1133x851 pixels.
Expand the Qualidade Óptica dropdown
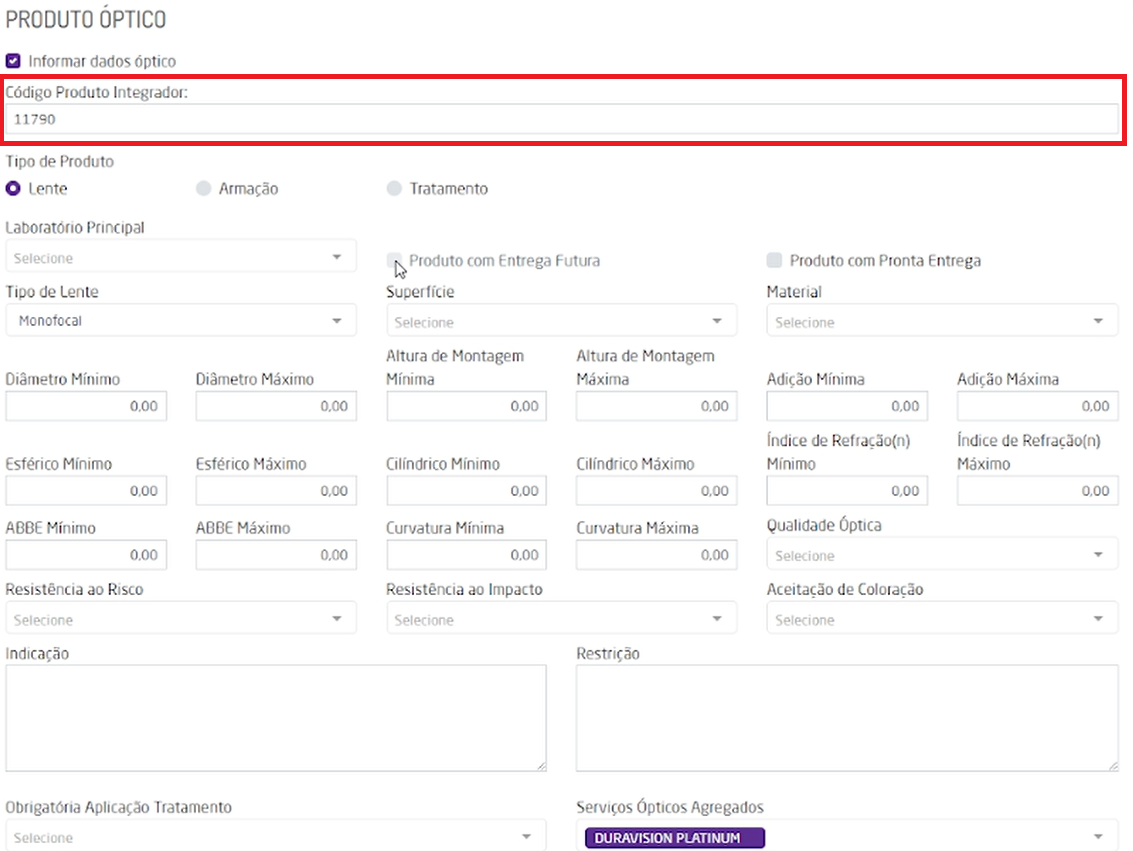pos(942,555)
